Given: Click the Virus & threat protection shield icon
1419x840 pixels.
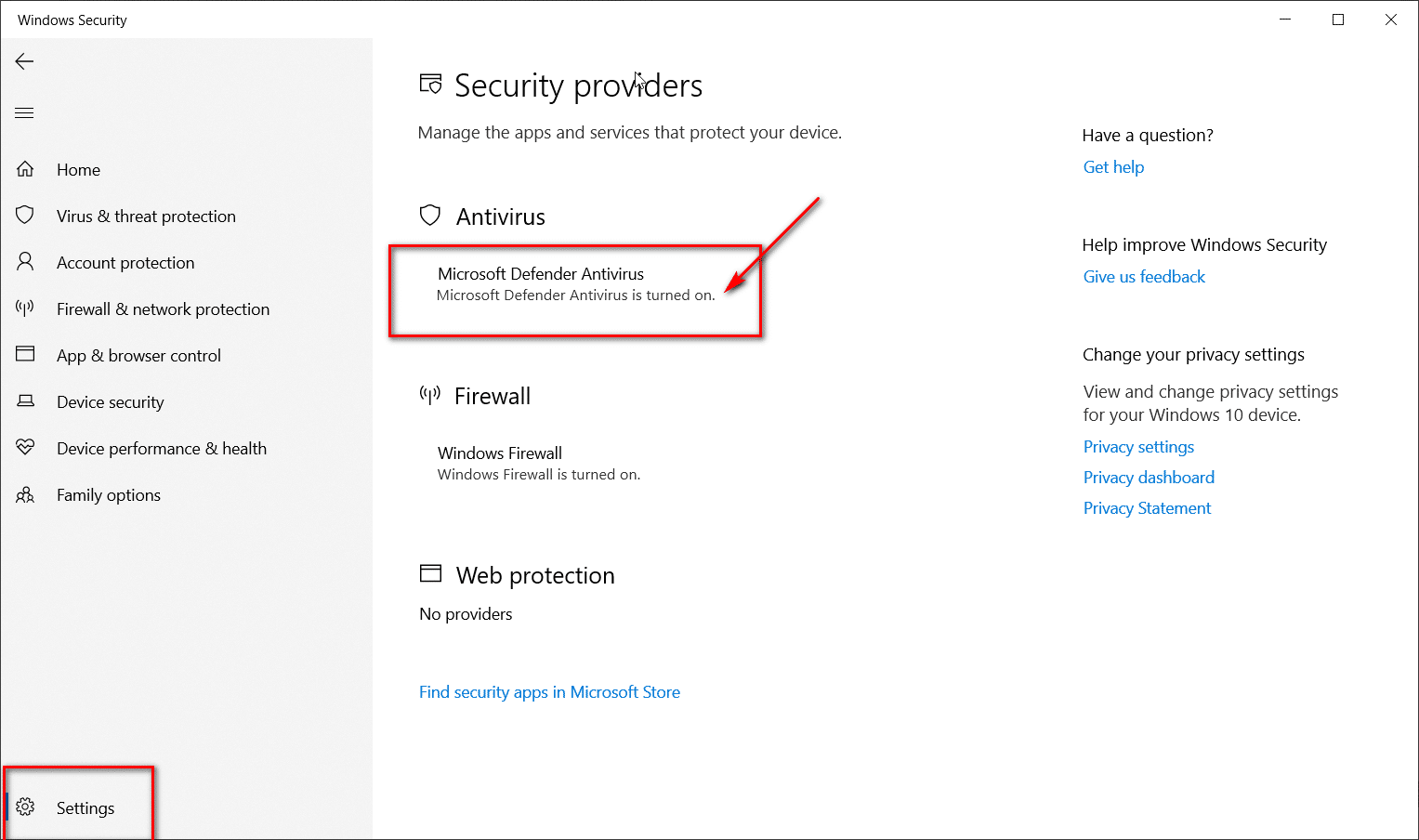Looking at the screenshot, I should click(x=25, y=216).
